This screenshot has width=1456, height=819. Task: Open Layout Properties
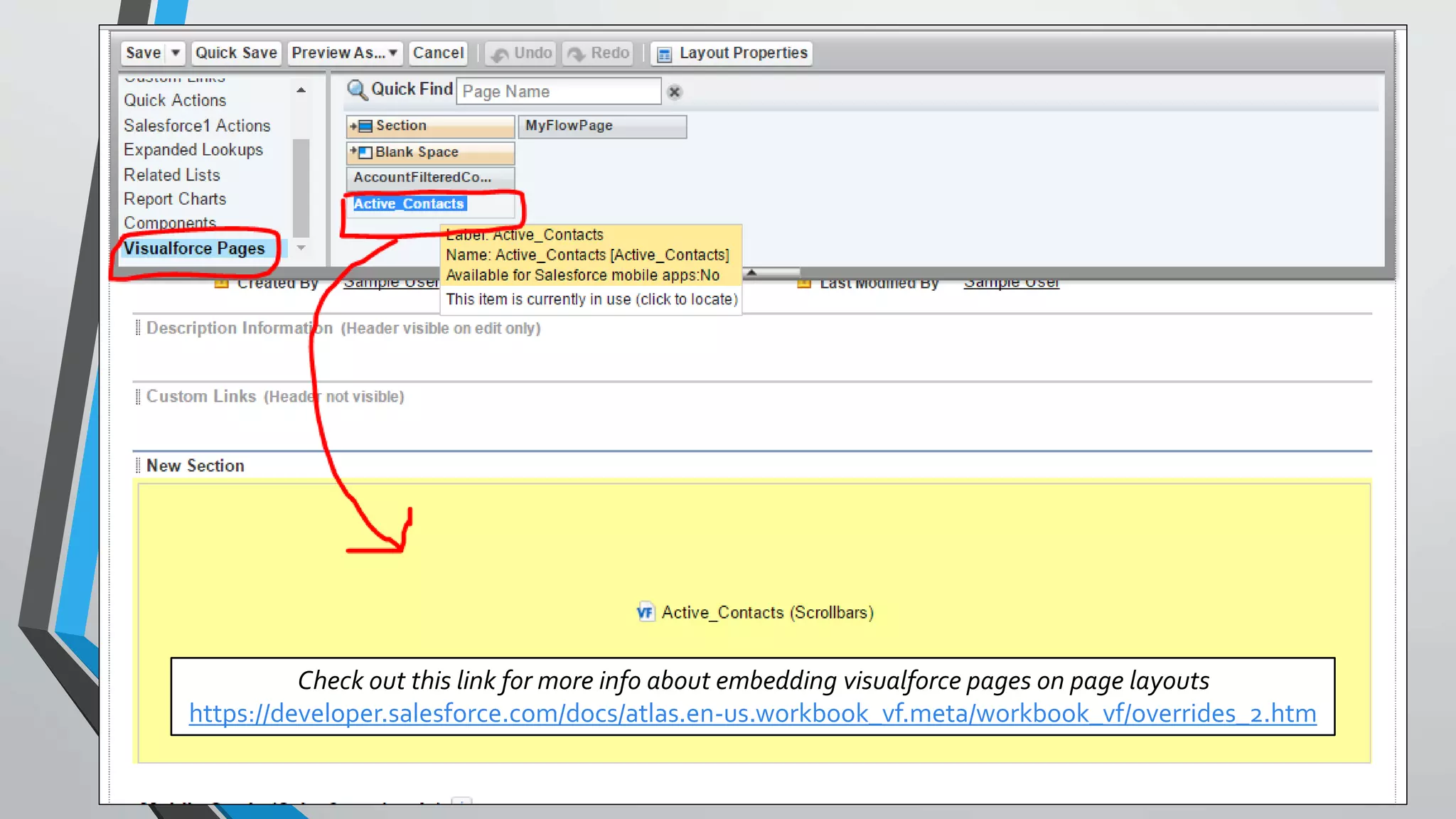(x=732, y=53)
